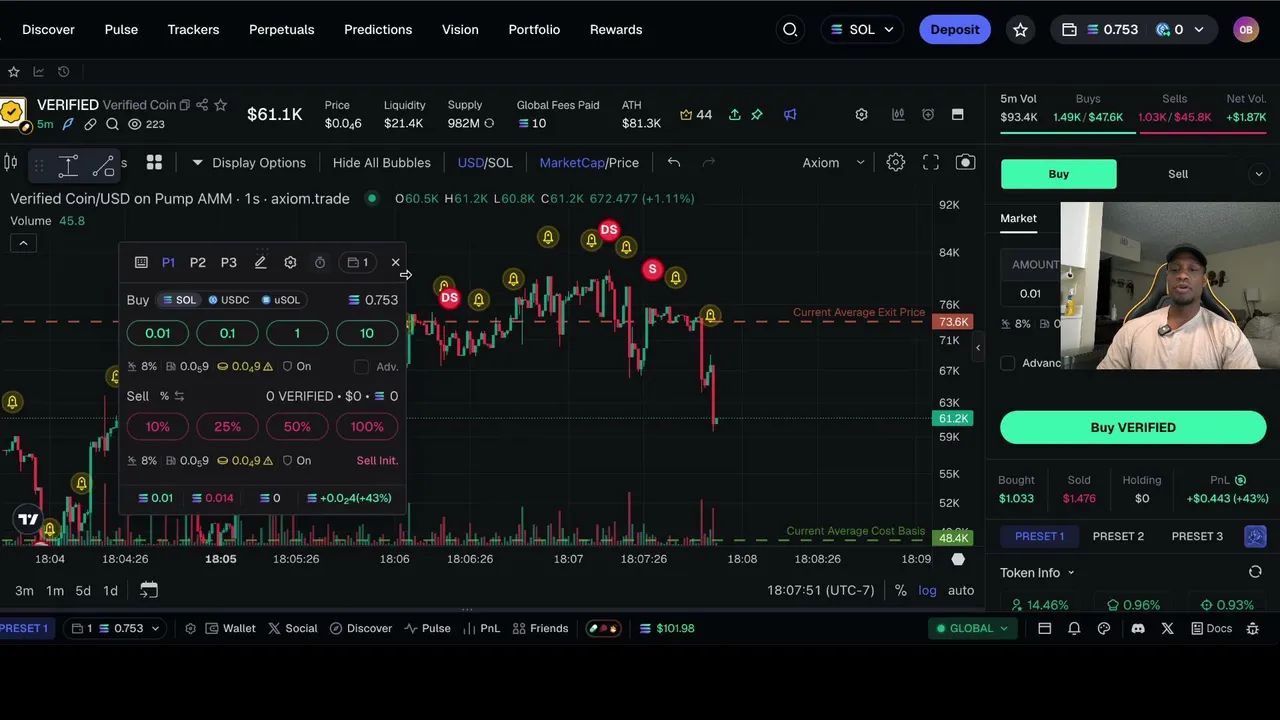1280x720 pixels.
Task: Switch chart between MarketCap and Price
Action: tap(589, 162)
